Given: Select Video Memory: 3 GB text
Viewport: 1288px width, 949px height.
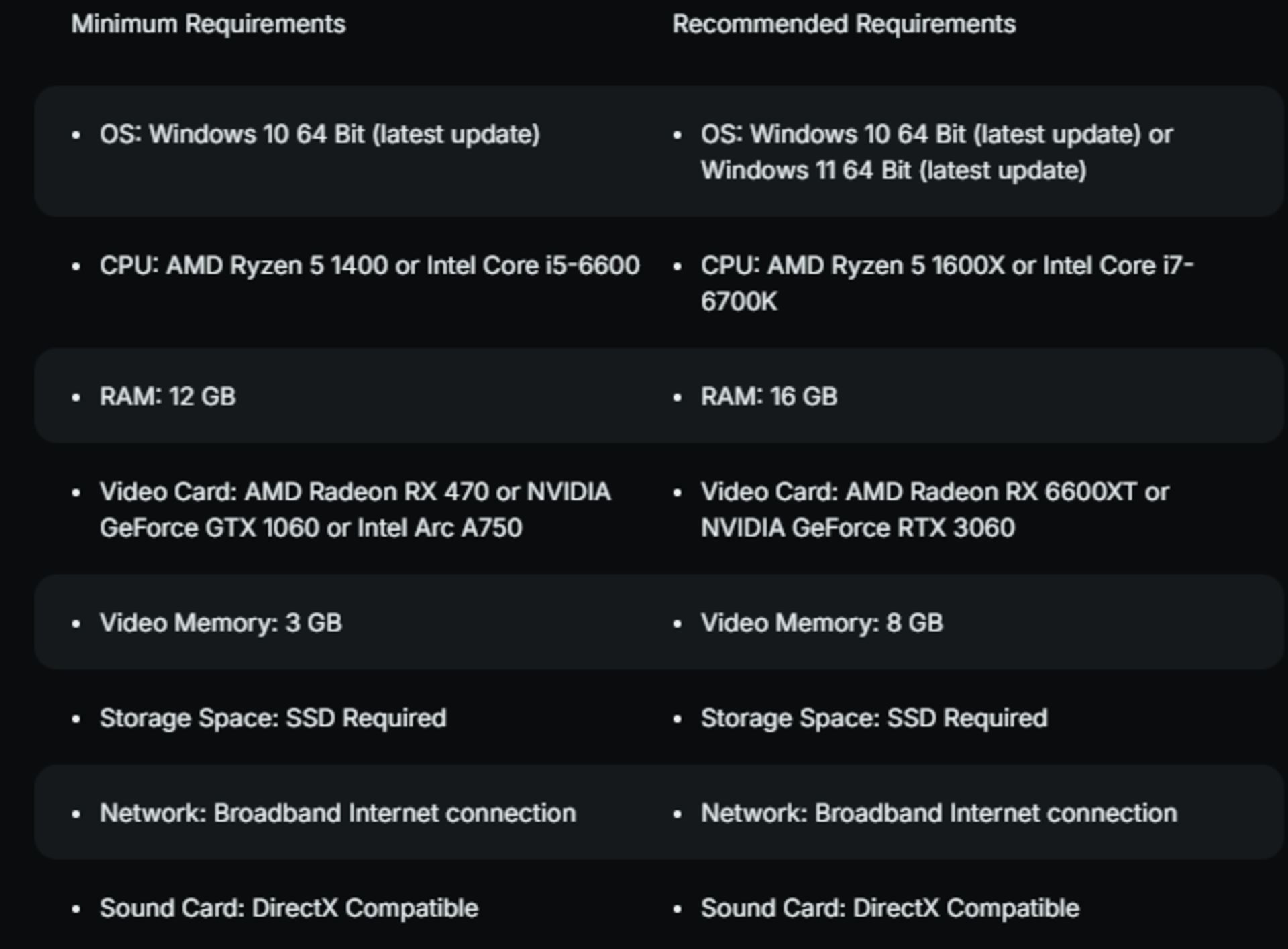Looking at the screenshot, I should (x=221, y=623).
